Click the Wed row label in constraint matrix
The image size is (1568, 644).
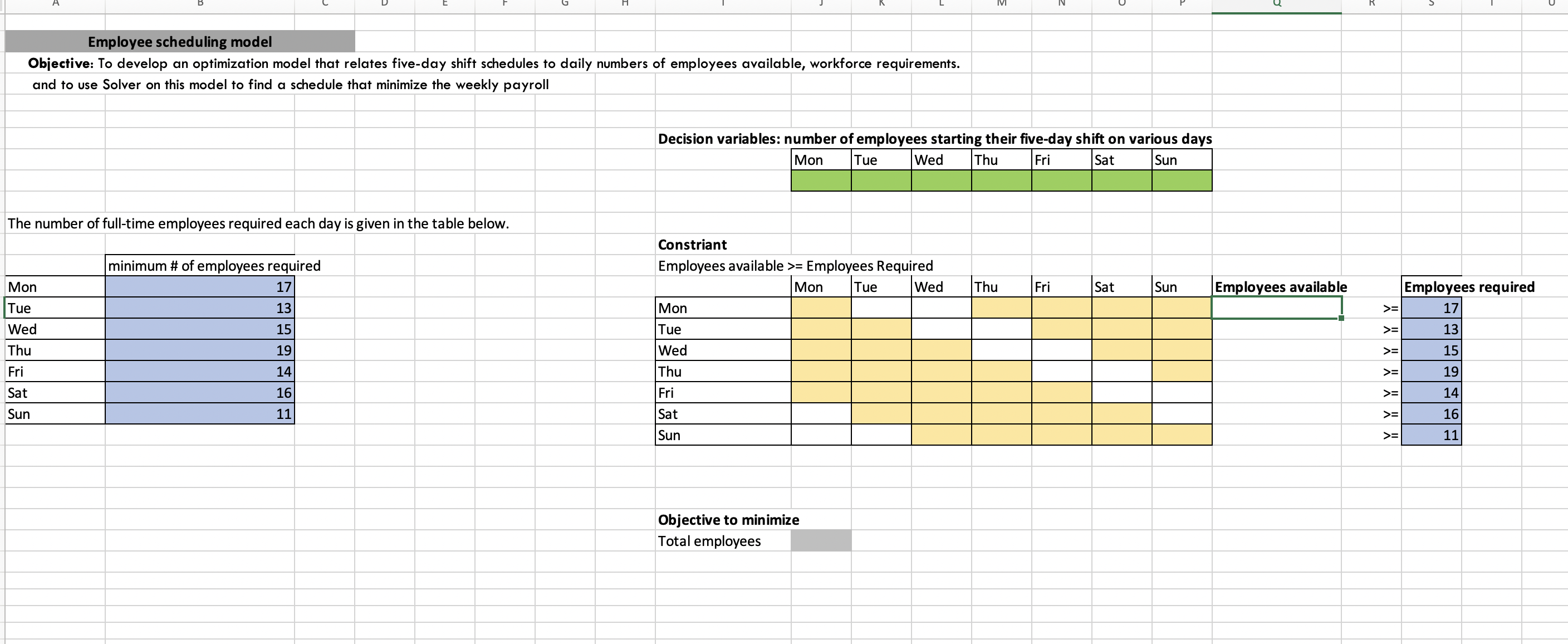pos(723,350)
